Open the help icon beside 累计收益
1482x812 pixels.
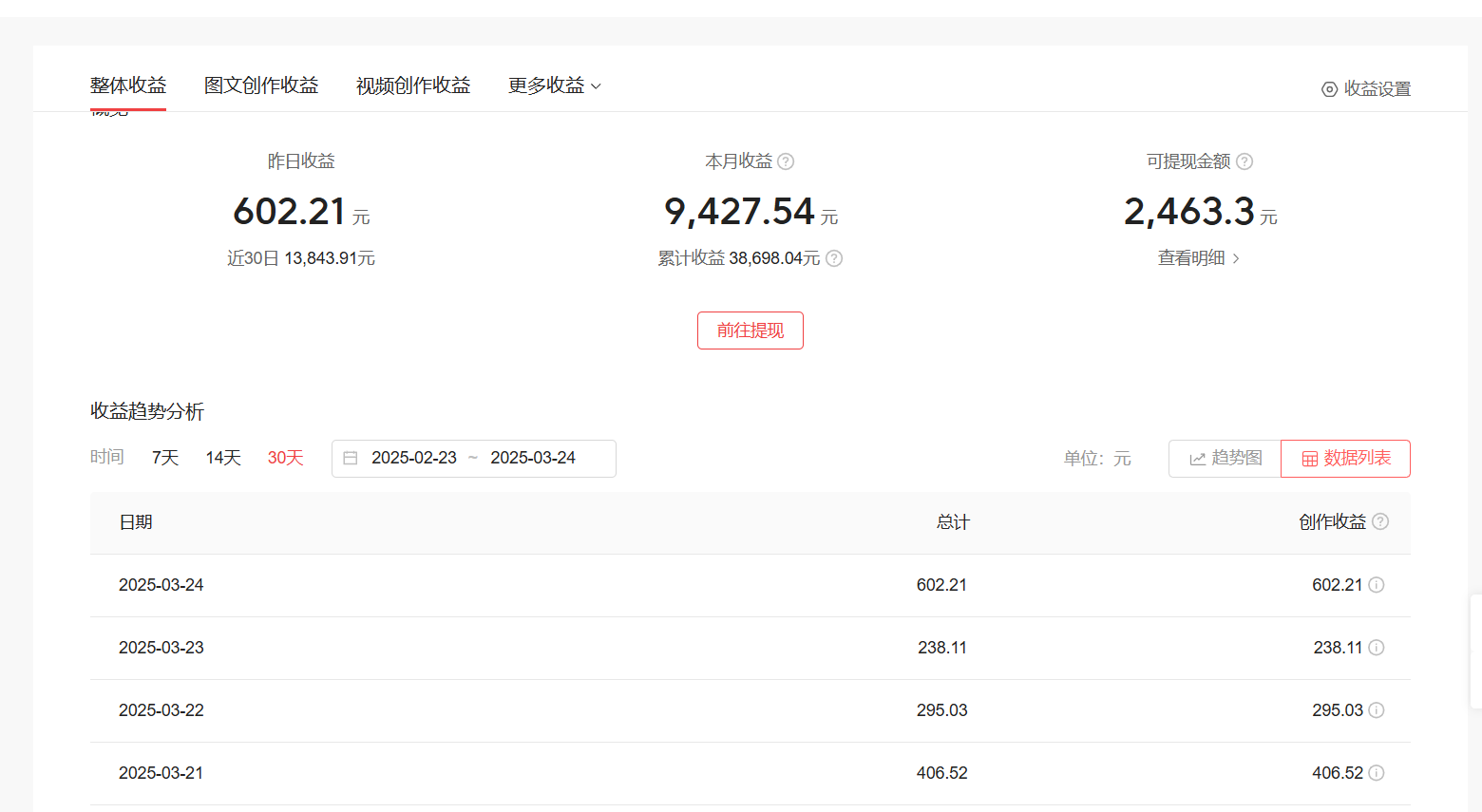coord(833,258)
